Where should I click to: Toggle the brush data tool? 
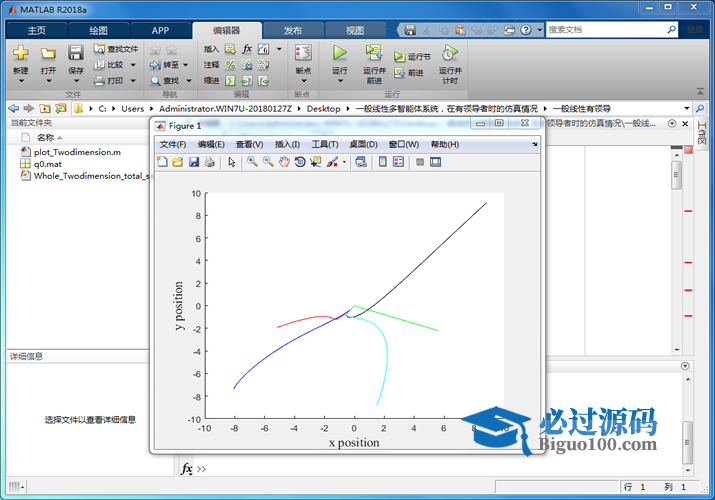pyautogui.click(x=332, y=162)
